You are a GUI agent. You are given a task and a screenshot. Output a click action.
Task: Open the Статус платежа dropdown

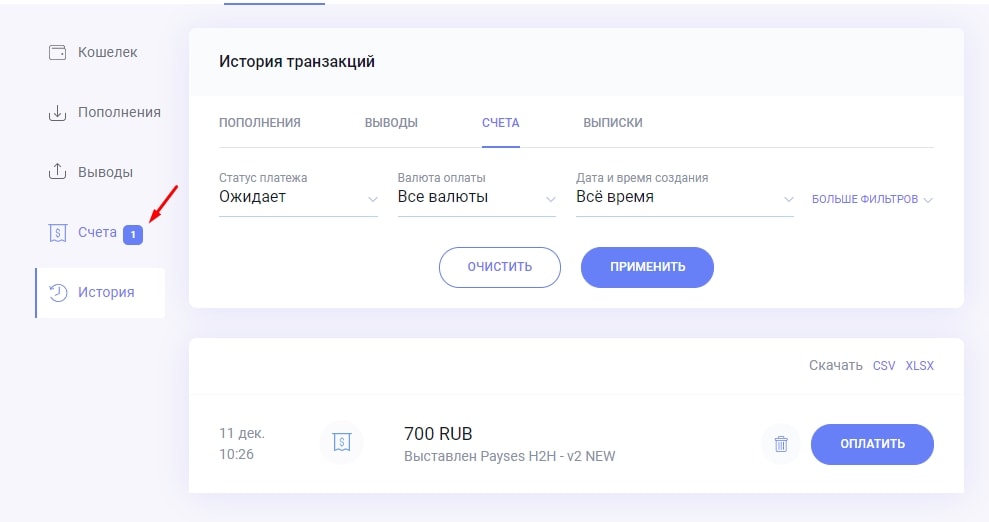pos(298,198)
